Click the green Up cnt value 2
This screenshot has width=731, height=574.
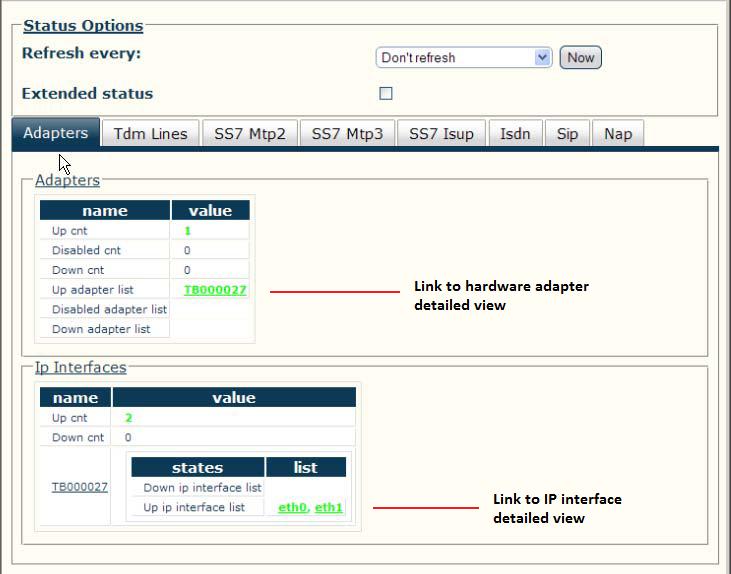click(x=129, y=418)
